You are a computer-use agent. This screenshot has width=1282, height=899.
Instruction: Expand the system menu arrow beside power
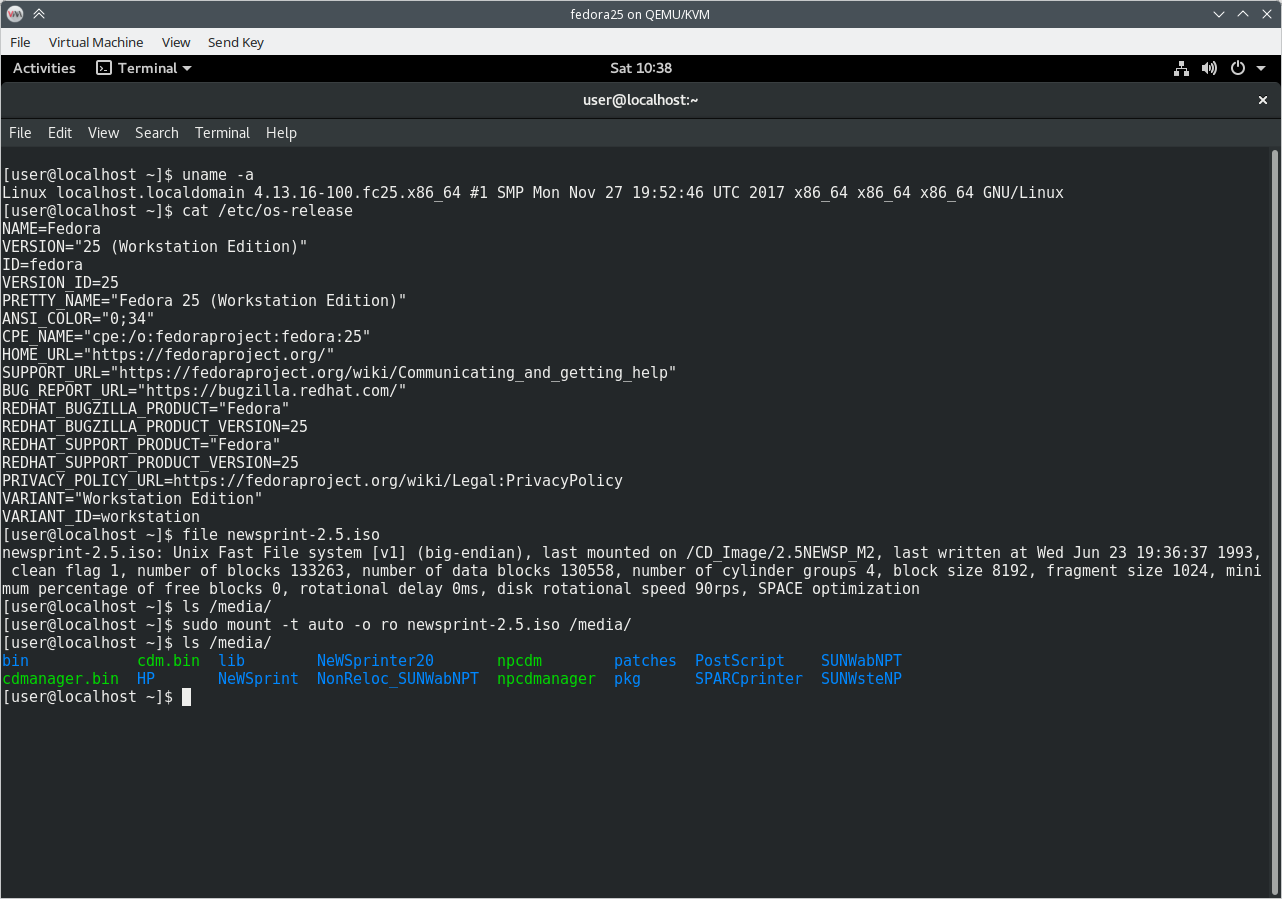(1260, 68)
